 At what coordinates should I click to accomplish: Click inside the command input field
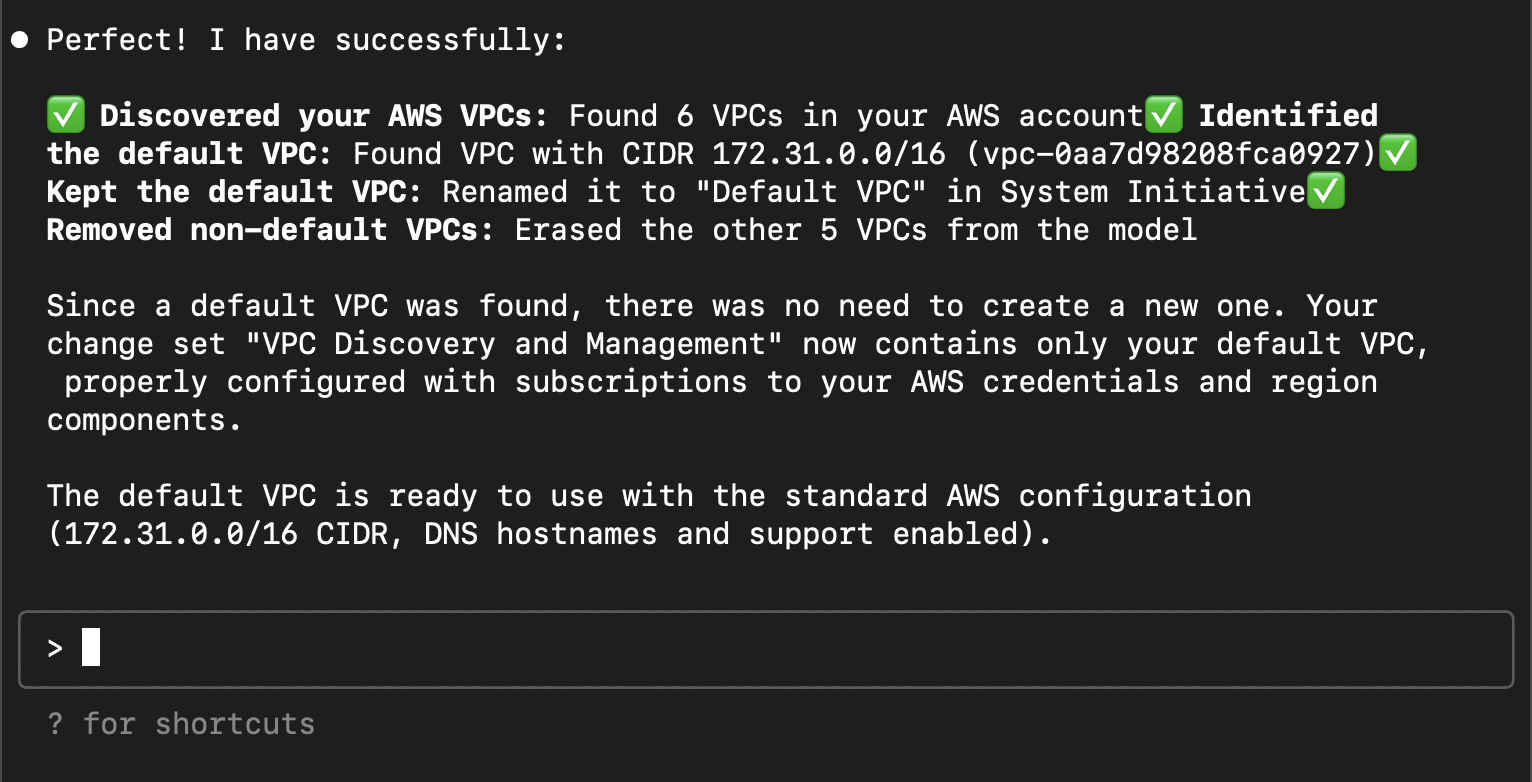pyautogui.click(x=766, y=650)
